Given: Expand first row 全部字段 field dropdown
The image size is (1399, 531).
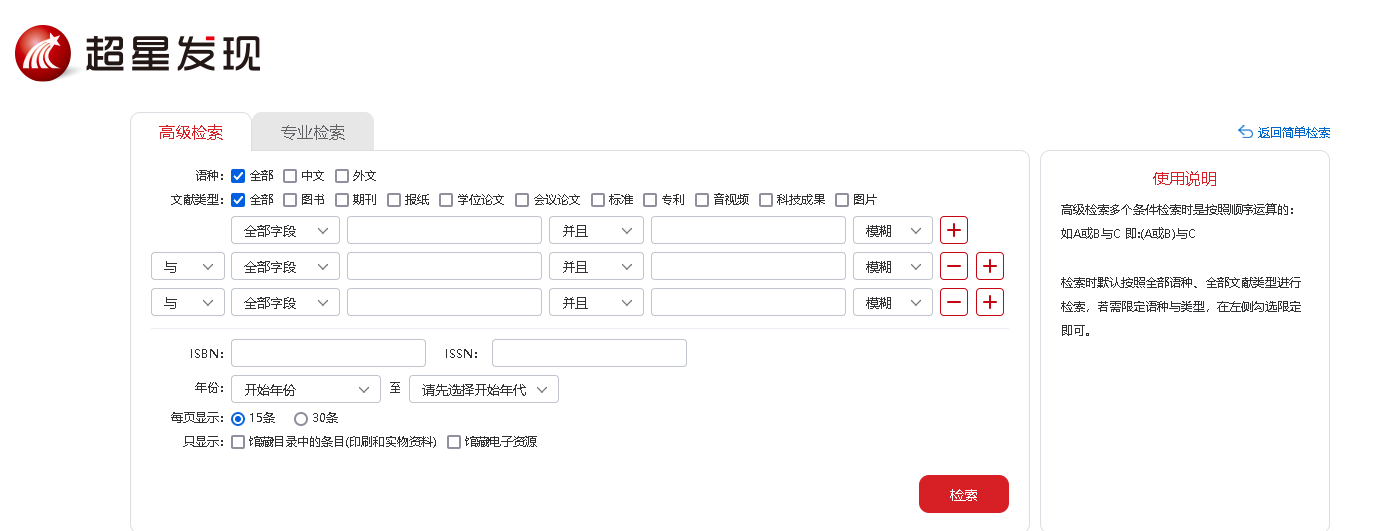Looking at the screenshot, I should tap(285, 230).
